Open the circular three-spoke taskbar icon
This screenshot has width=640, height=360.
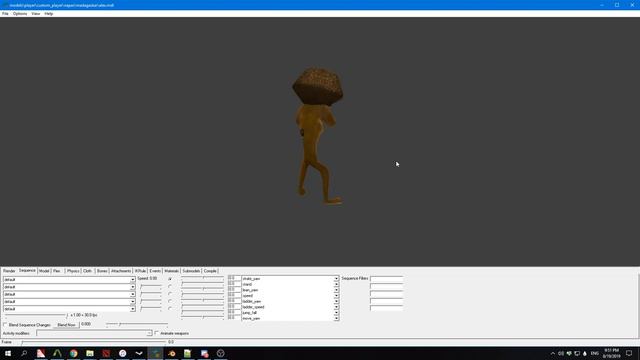[x=220, y=353]
